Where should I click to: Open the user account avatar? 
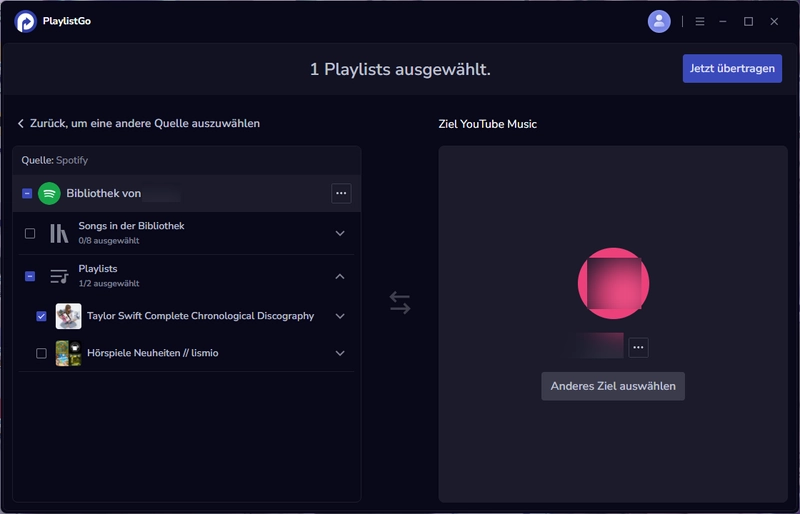click(x=659, y=21)
